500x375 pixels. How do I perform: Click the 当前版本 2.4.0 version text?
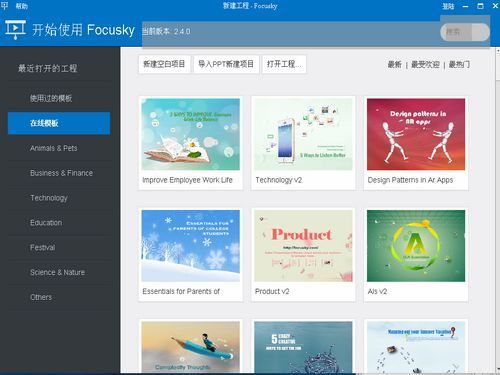(166, 32)
